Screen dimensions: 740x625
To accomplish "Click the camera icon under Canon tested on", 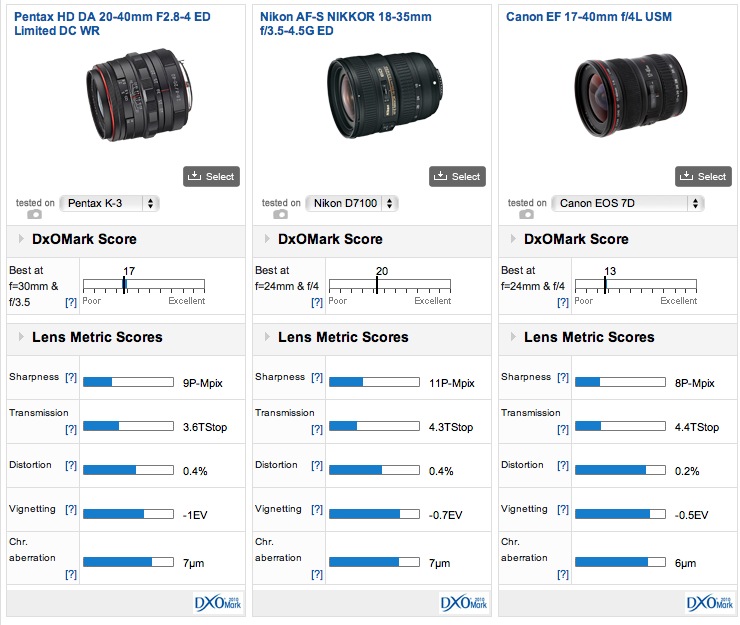I will pyautogui.click(x=526, y=214).
